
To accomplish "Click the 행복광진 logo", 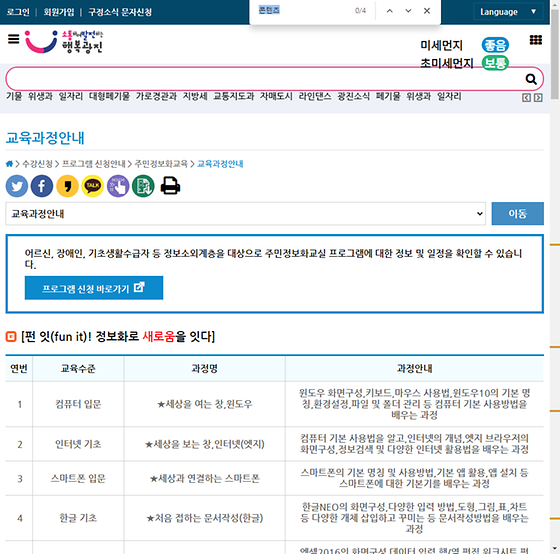I will click(x=64, y=42).
